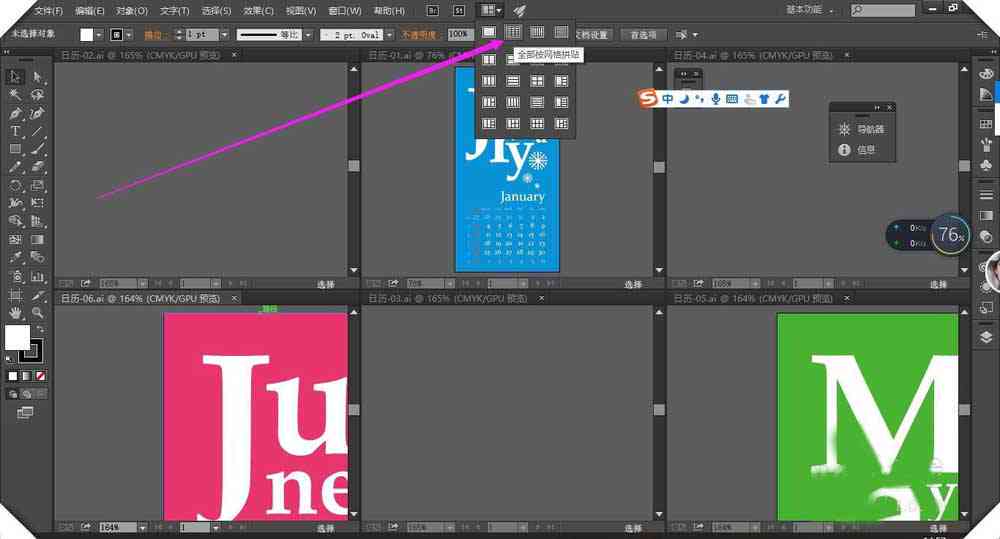
Task: Open the Color panel in right dock
Action: pos(986,74)
